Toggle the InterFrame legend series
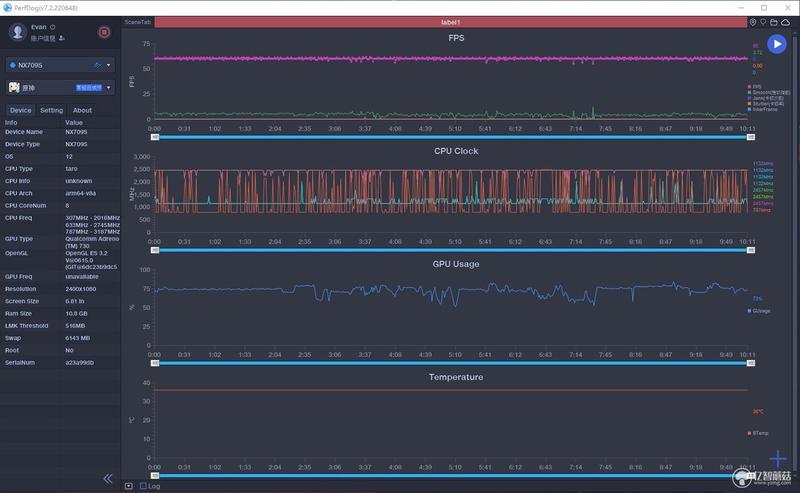Screen dimensions: 800x493 click(x=763, y=109)
